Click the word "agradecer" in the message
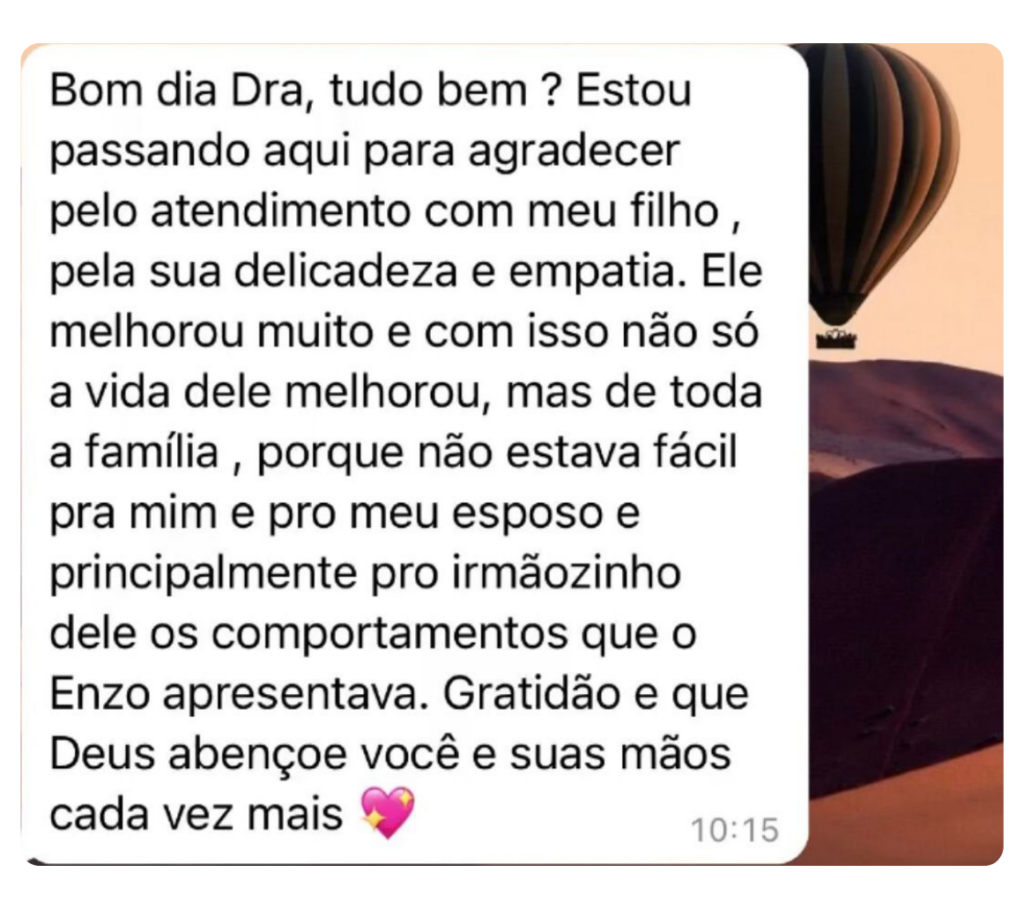Image resolution: width=1024 pixels, height=909 pixels. [x=575, y=152]
